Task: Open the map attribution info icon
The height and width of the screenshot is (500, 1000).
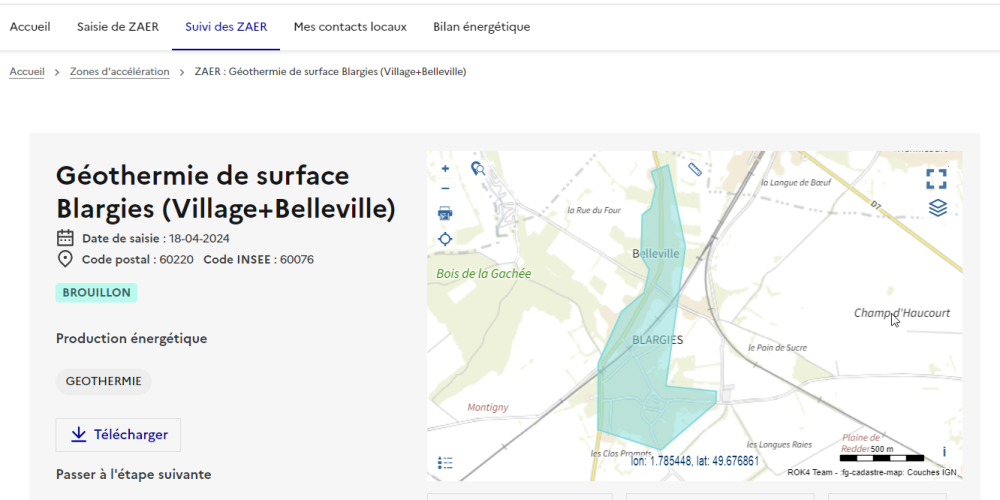Action: [x=944, y=452]
